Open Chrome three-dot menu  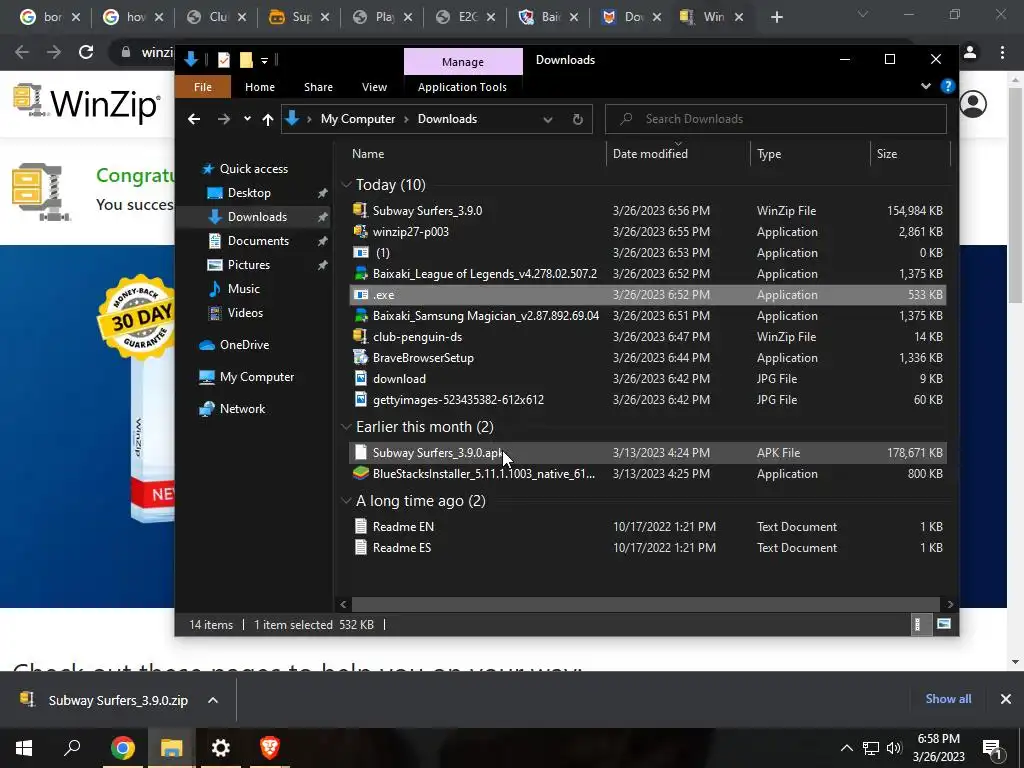point(1002,52)
